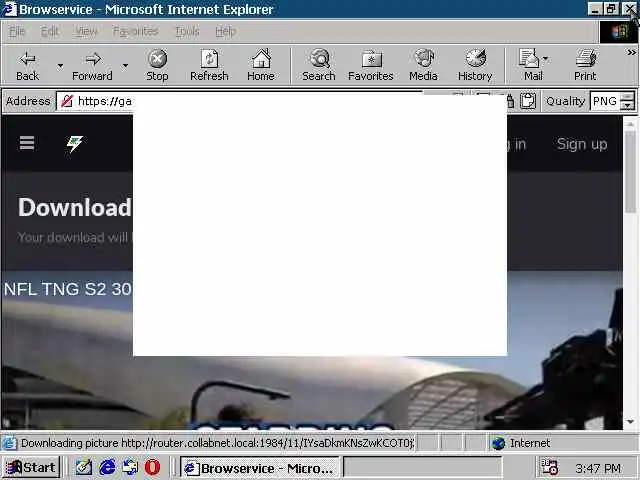Click the status bar page icon
The width and height of the screenshot is (640, 480).
click(x=9, y=443)
